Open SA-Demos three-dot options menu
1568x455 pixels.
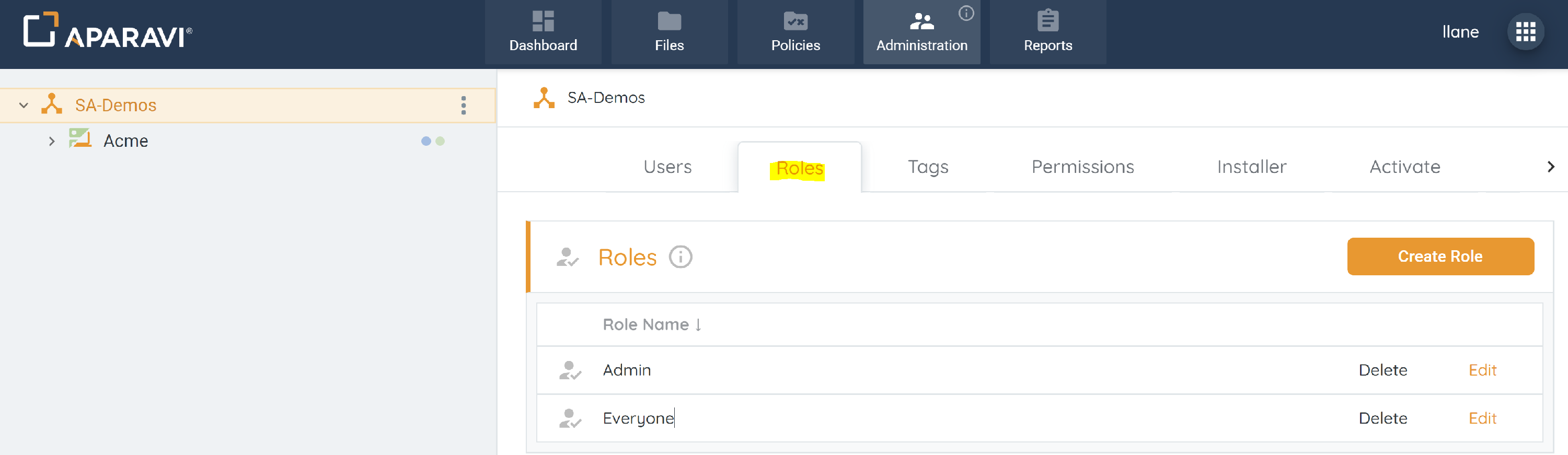(x=463, y=105)
